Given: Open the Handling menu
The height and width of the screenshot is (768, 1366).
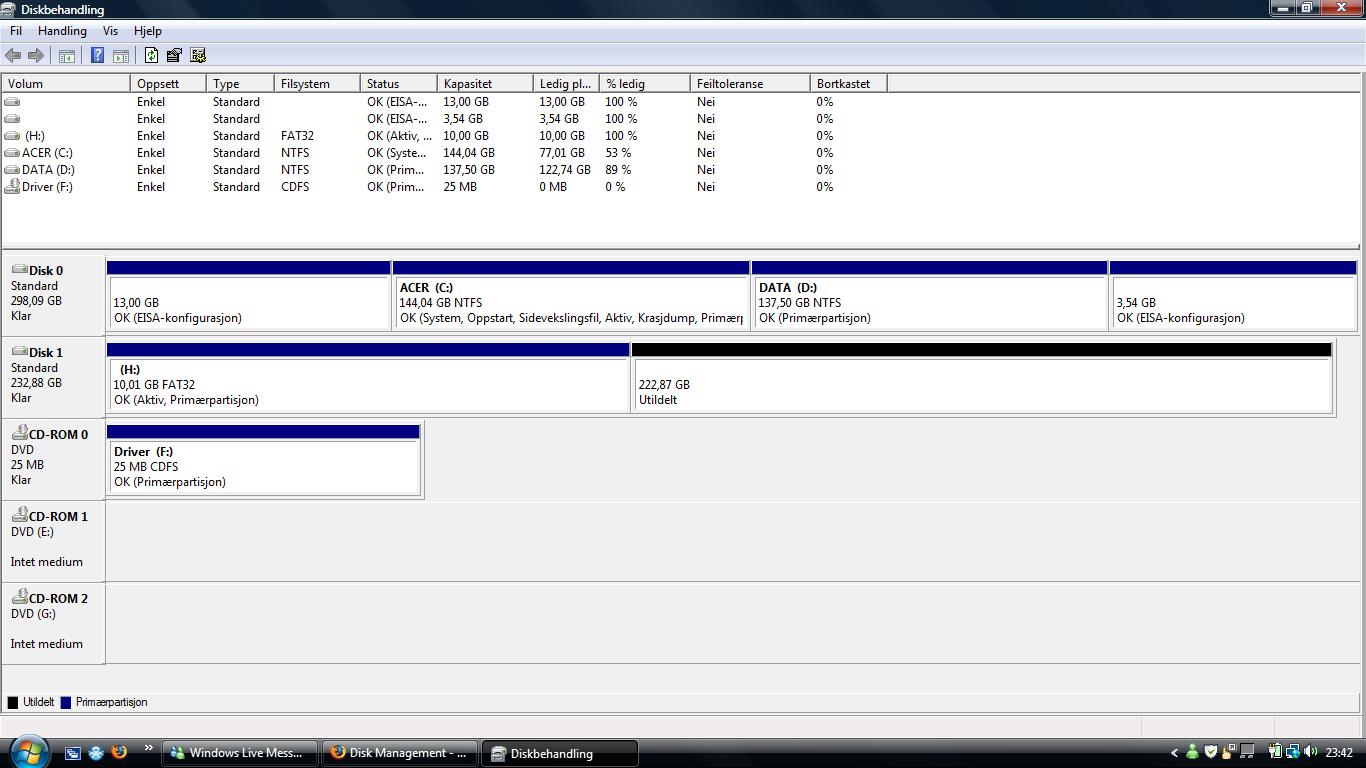Looking at the screenshot, I should point(62,31).
